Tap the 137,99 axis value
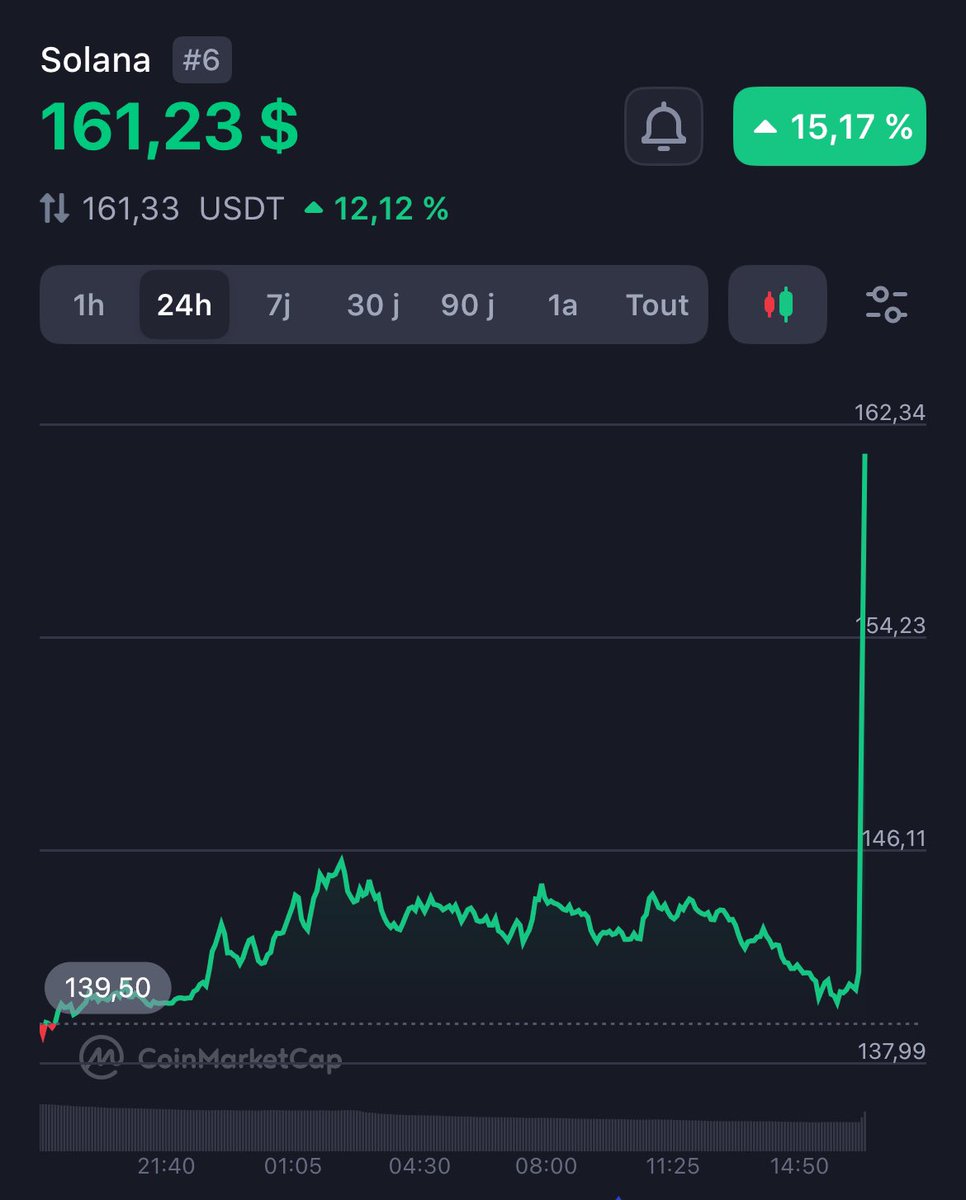Screen dimensions: 966x1200 click(x=892, y=1051)
